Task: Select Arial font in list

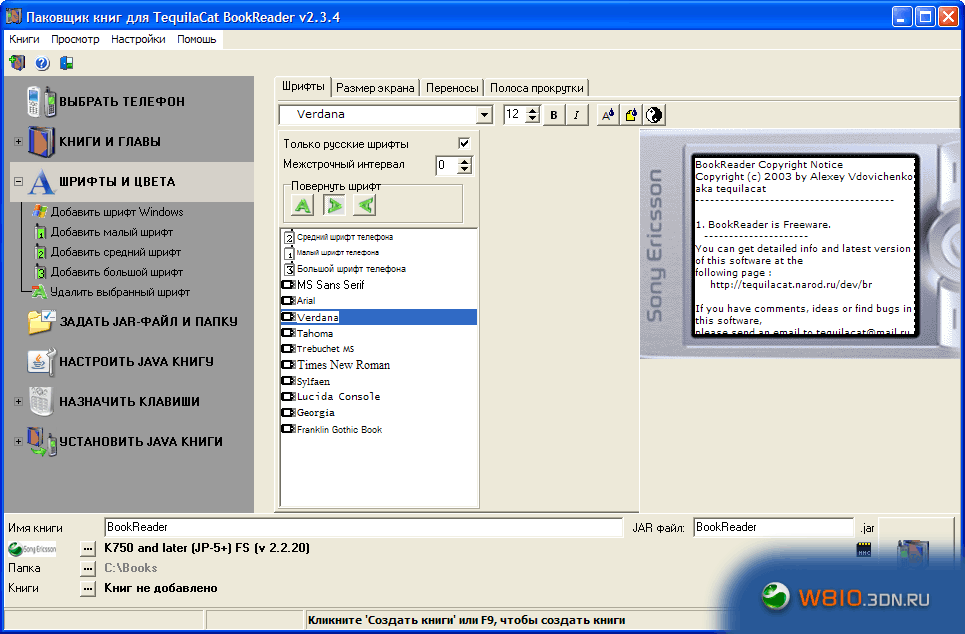Action: [x=378, y=301]
